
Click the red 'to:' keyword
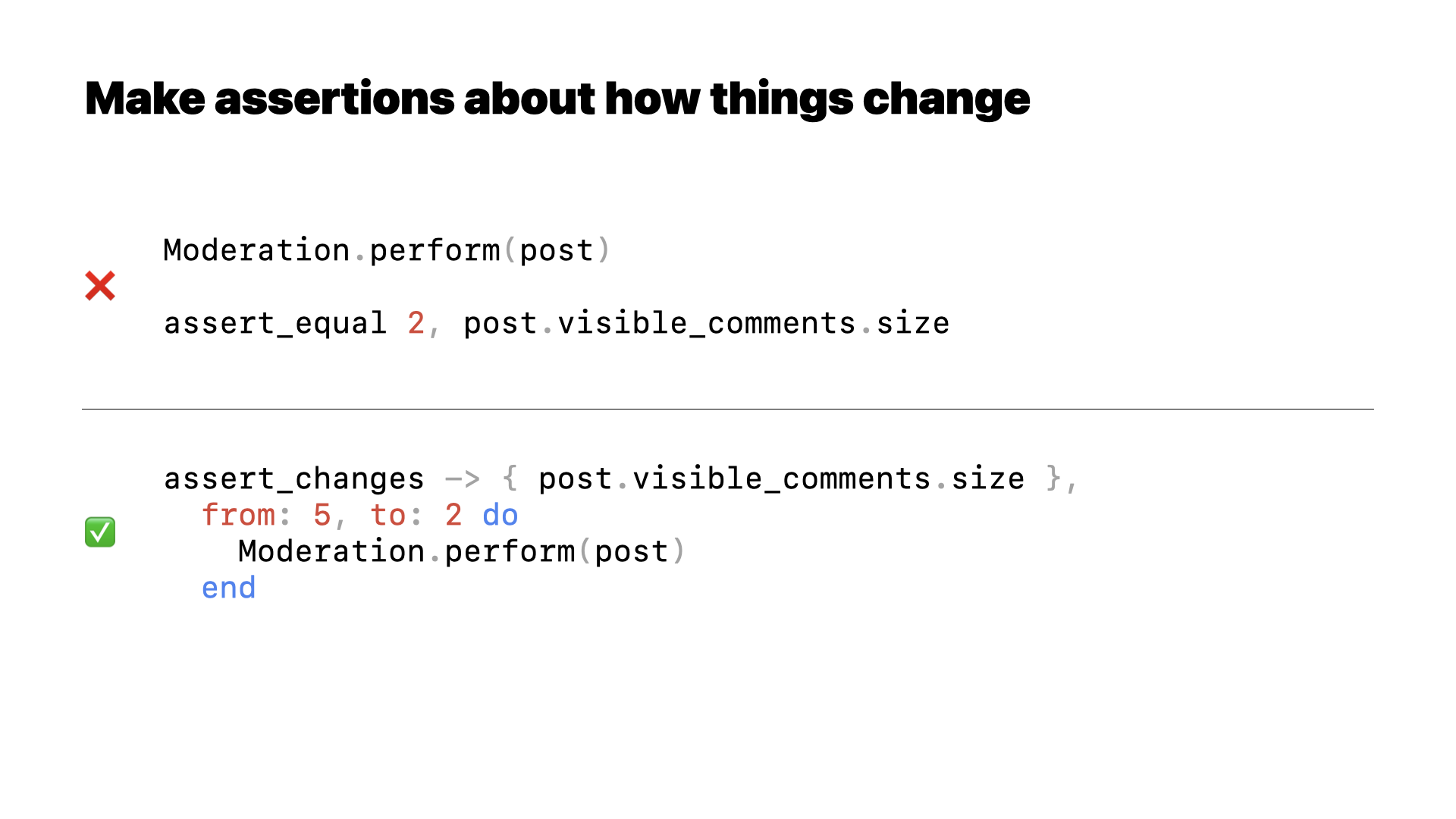397,516
